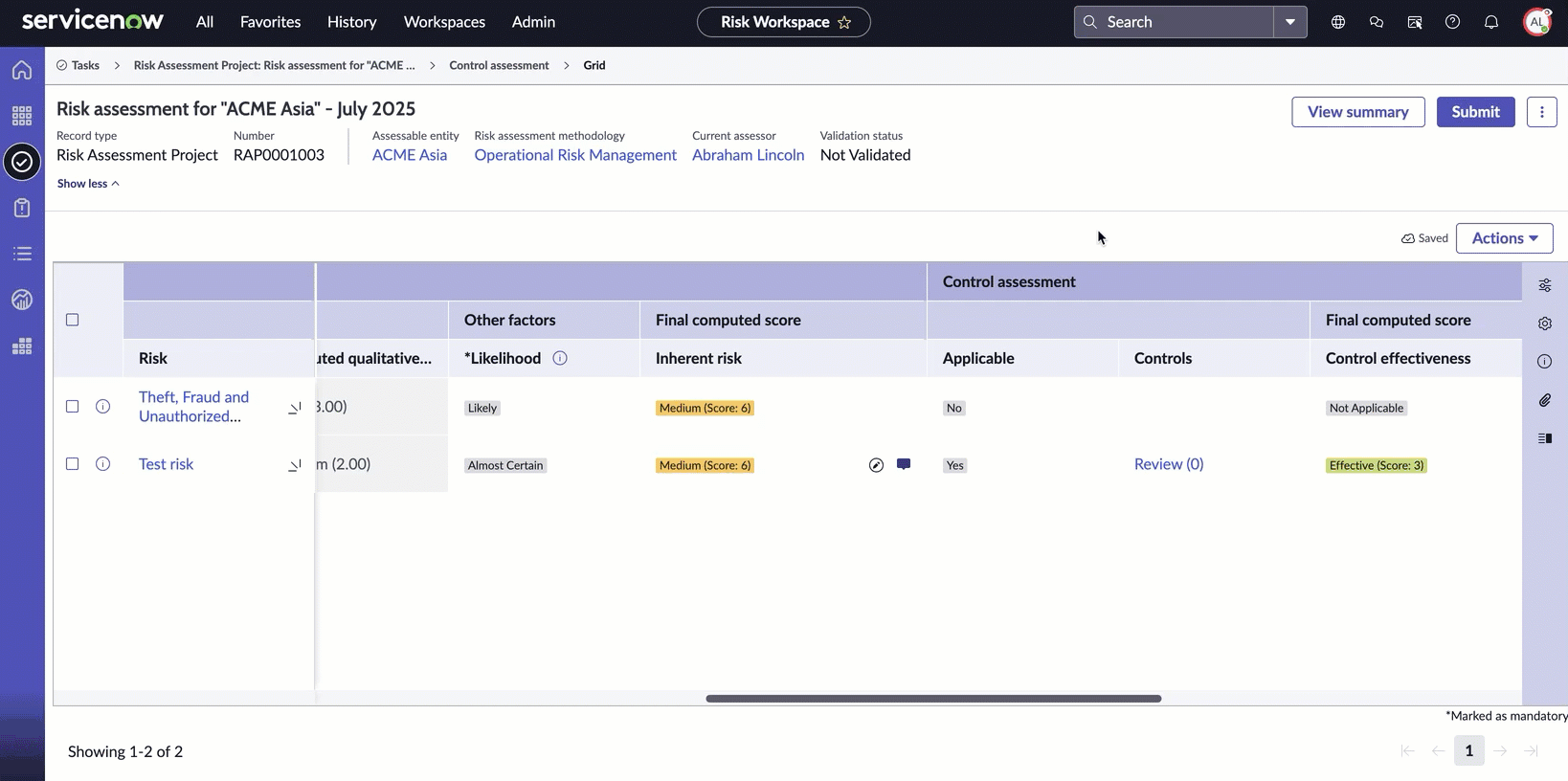
Task: Open the info circle icon in right panel
Action: (1545, 362)
